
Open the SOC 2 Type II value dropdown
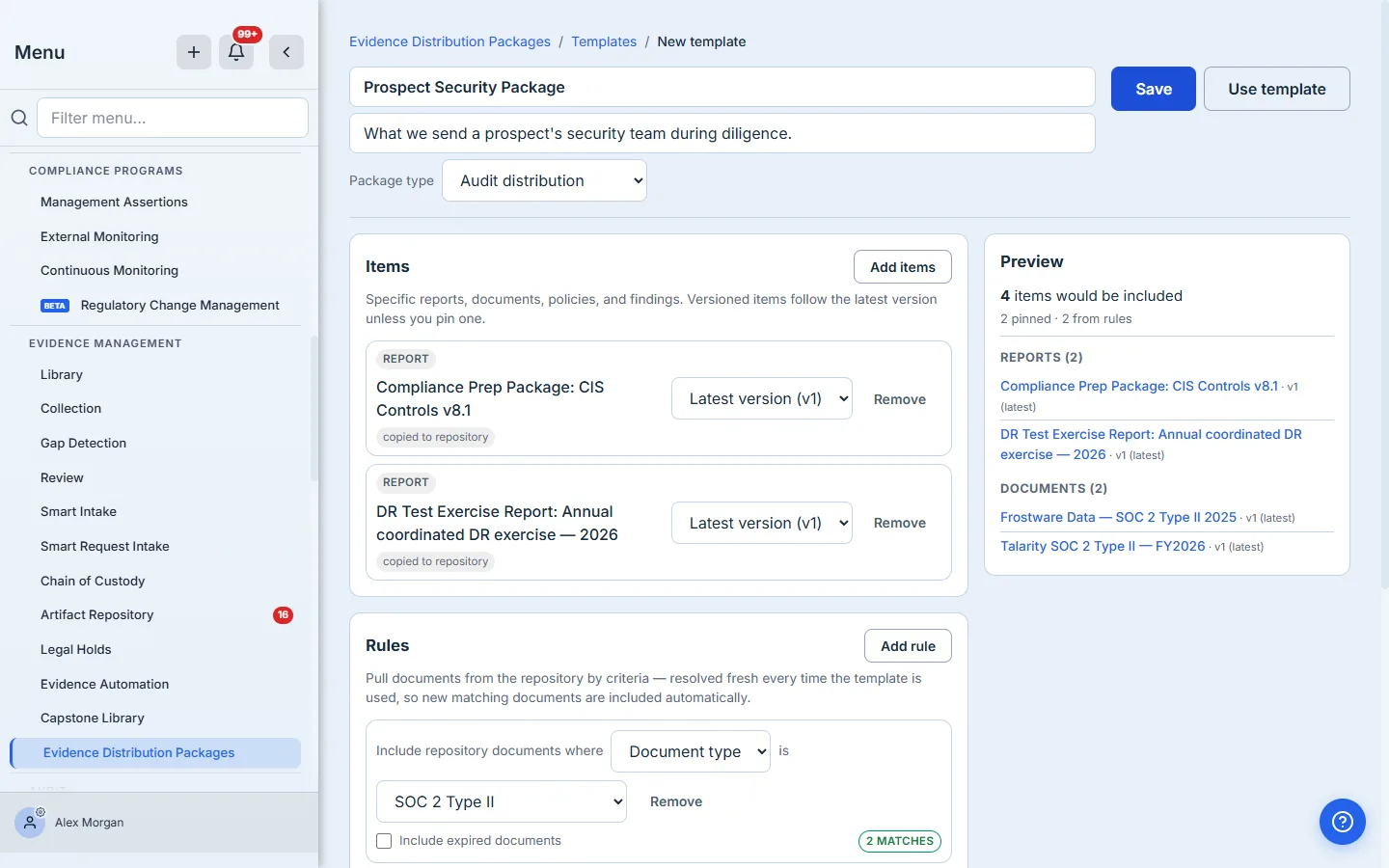(x=502, y=801)
